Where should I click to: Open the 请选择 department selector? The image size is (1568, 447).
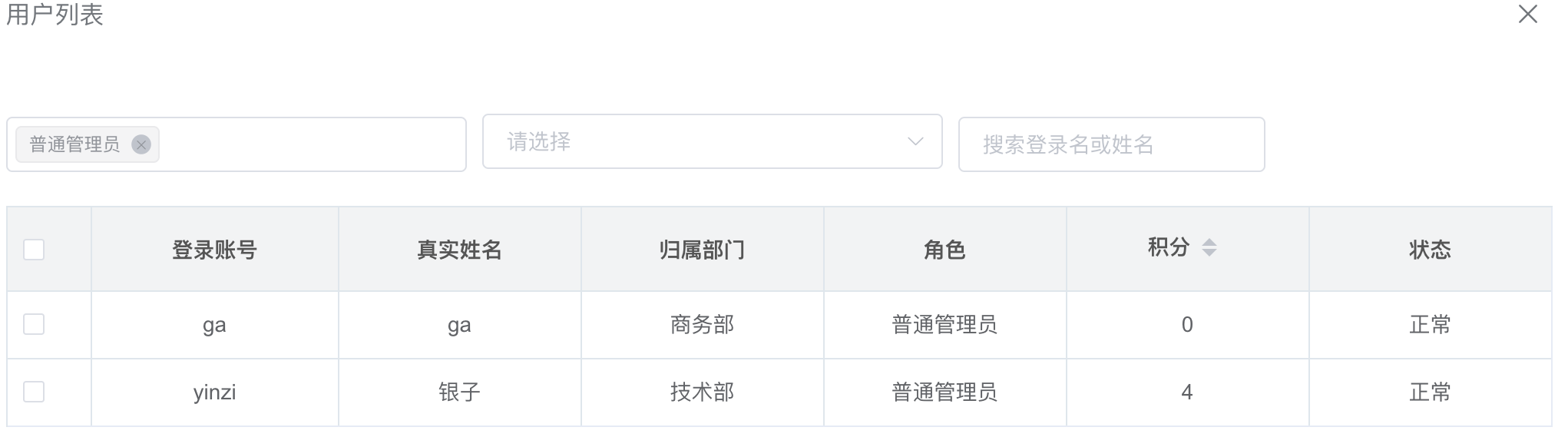point(712,141)
